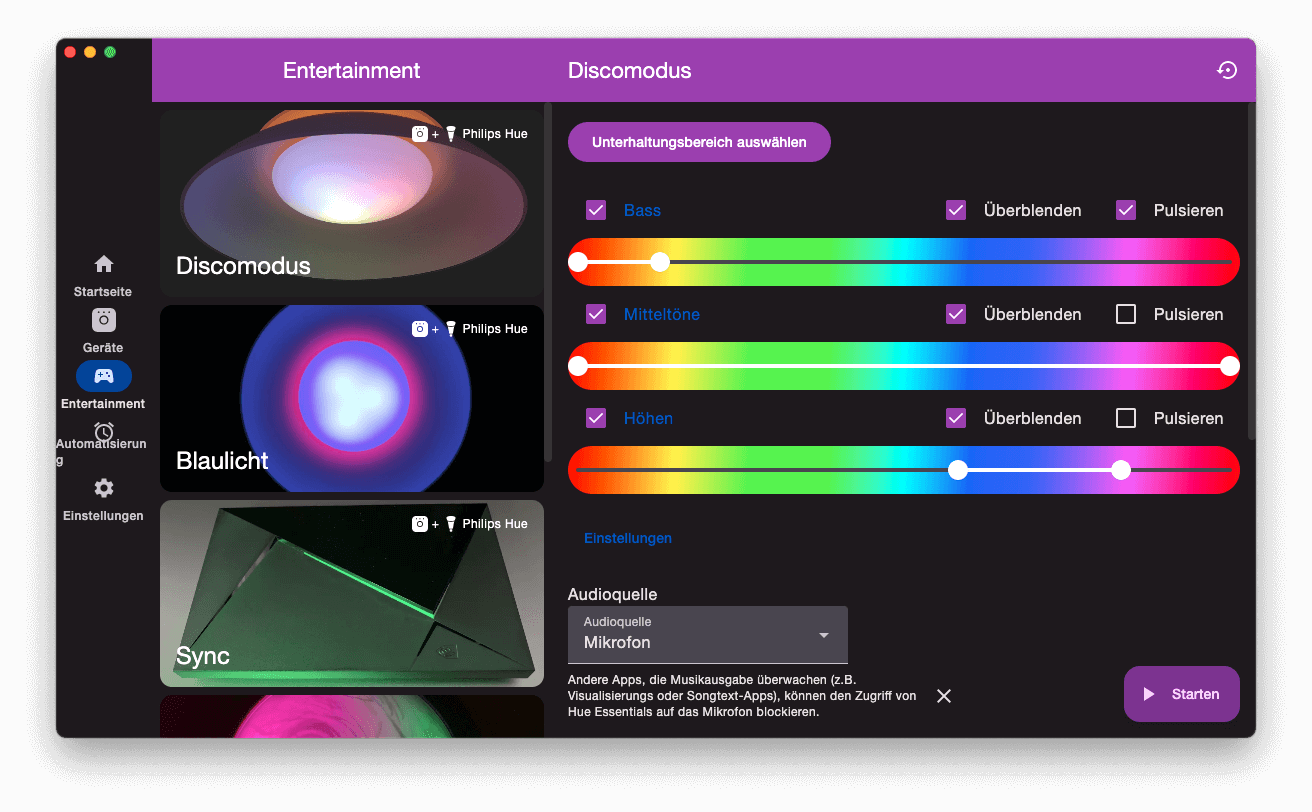The height and width of the screenshot is (812, 1312).
Task: Click the left handle of Höhen color slider
Action: (958, 470)
